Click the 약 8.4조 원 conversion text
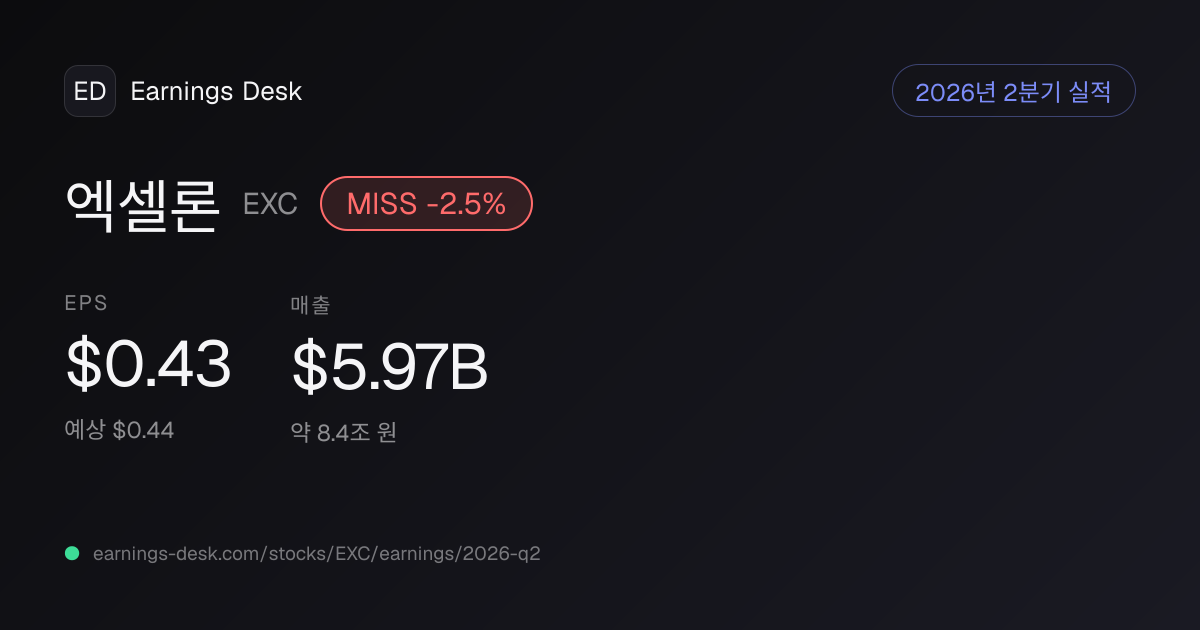Viewport: 1200px width, 630px height. 344,433
